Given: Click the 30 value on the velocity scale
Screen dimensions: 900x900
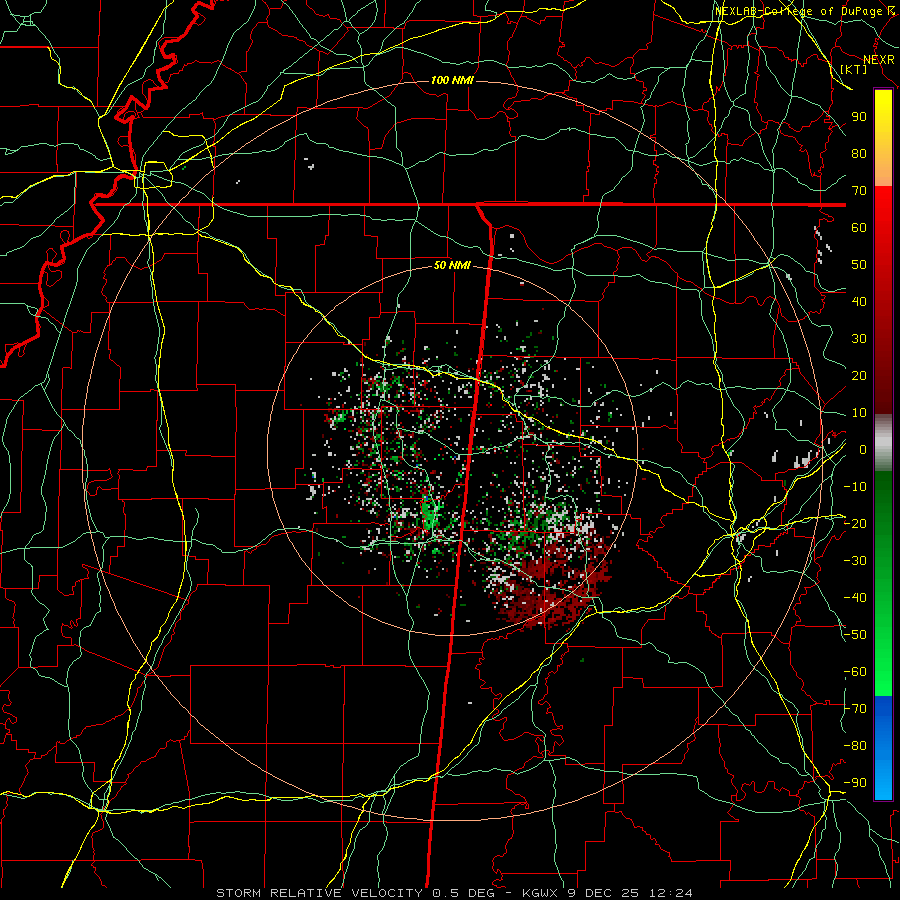Looking at the screenshot, I should pos(859,339).
